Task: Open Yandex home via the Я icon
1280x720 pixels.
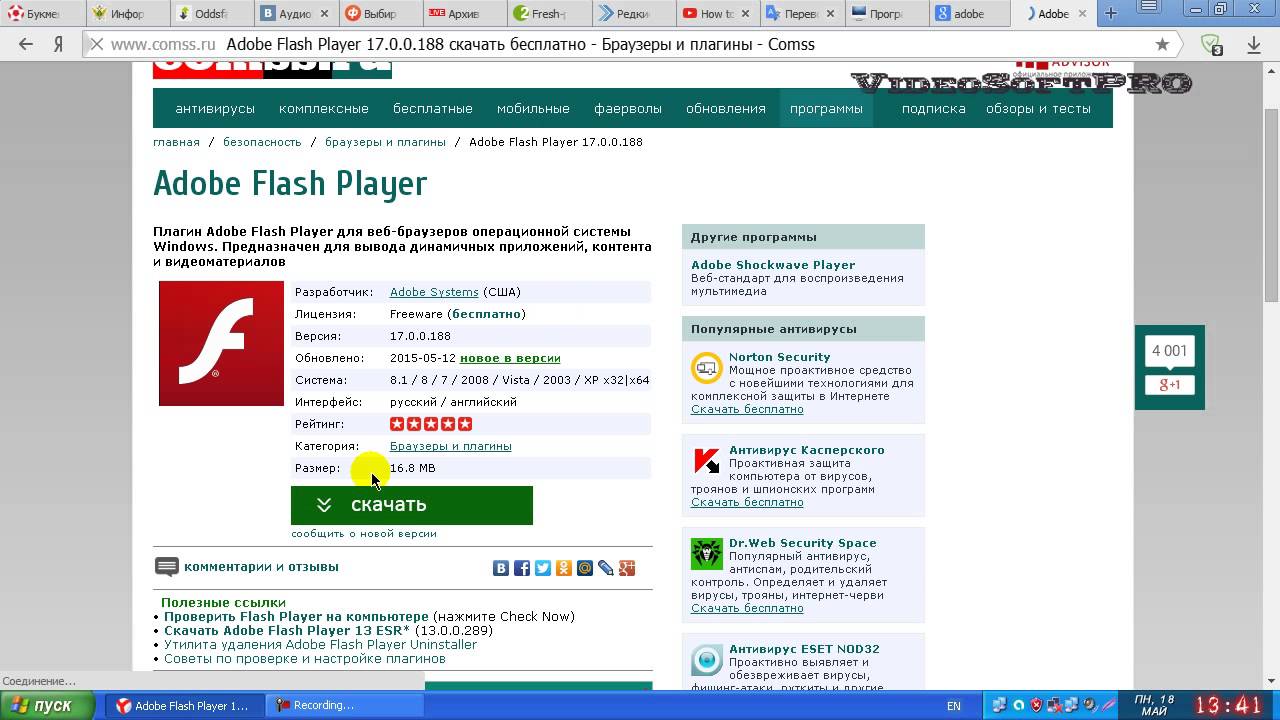Action: click(x=59, y=44)
